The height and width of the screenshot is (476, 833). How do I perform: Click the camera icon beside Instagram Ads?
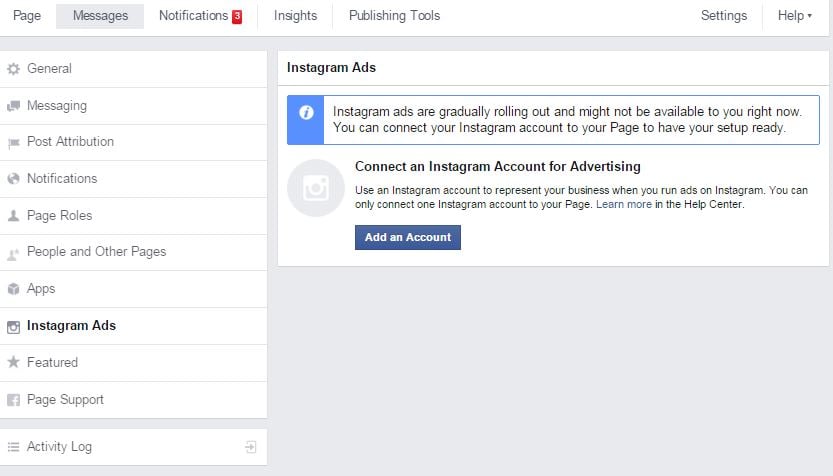[x=13, y=327]
